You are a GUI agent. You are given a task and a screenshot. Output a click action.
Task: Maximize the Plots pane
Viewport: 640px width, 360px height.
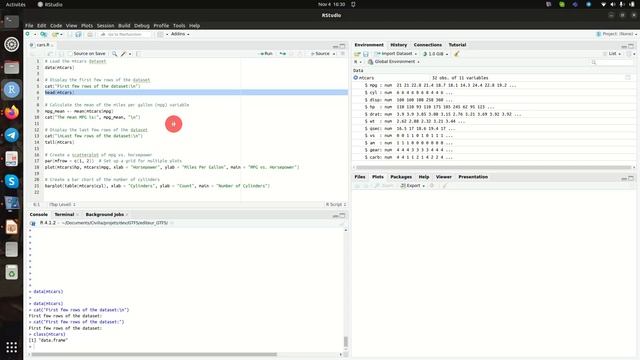coord(631,178)
